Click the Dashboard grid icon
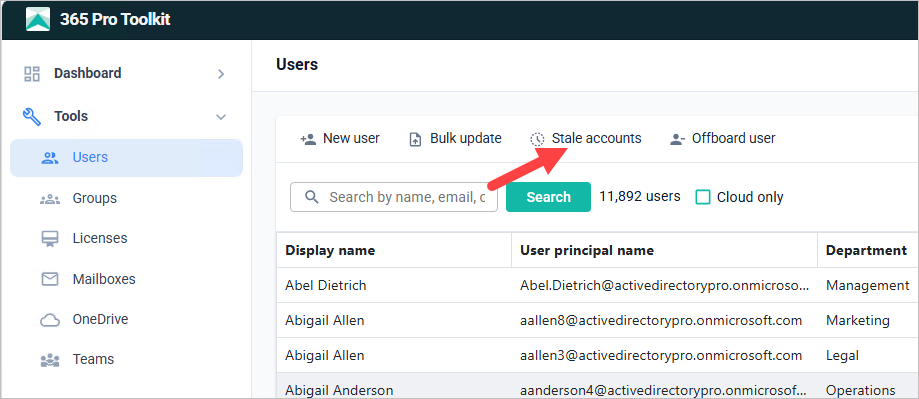The height and width of the screenshot is (399, 919). (32, 74)
